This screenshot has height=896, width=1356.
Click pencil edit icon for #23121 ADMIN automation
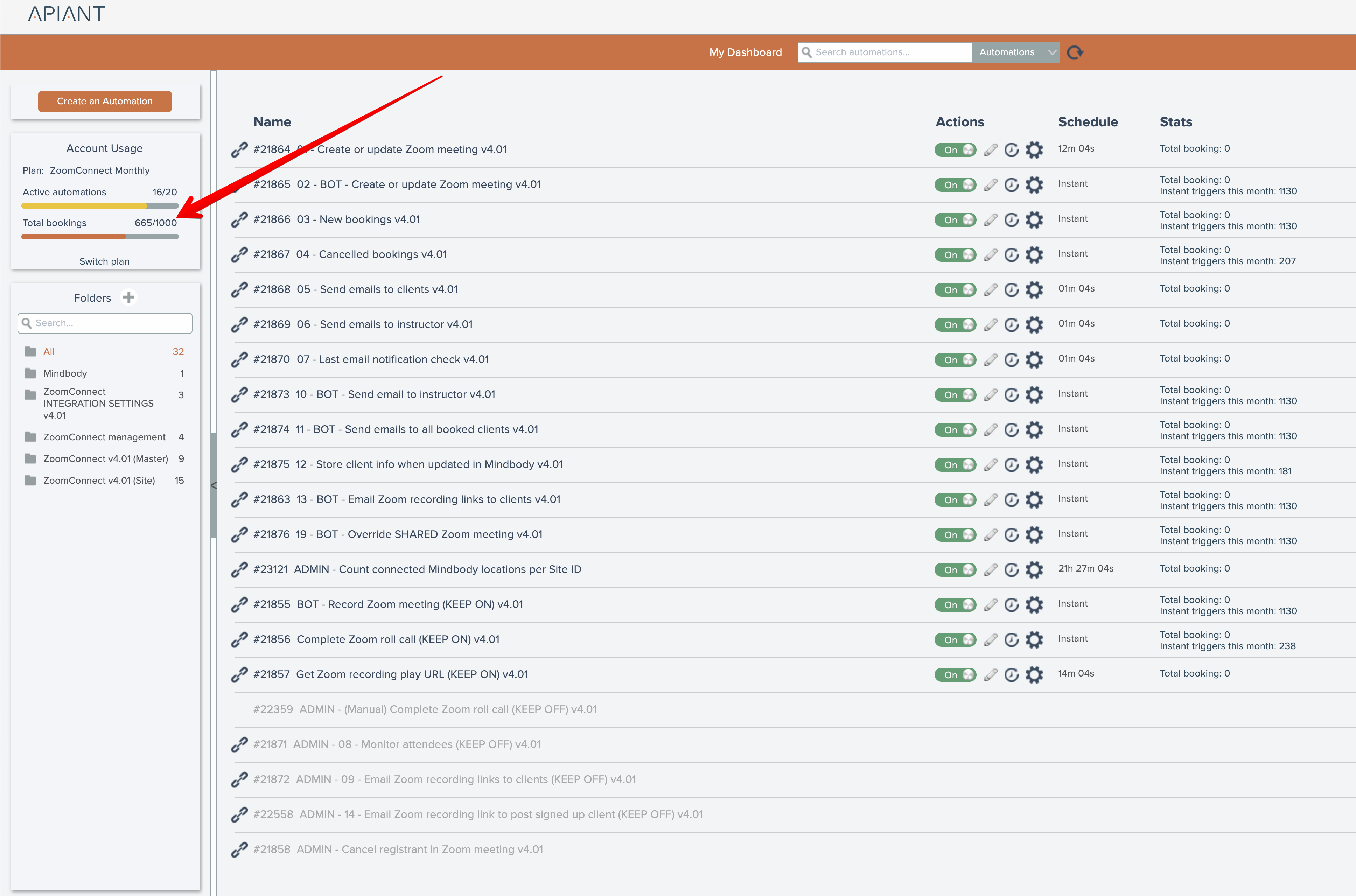990,570
